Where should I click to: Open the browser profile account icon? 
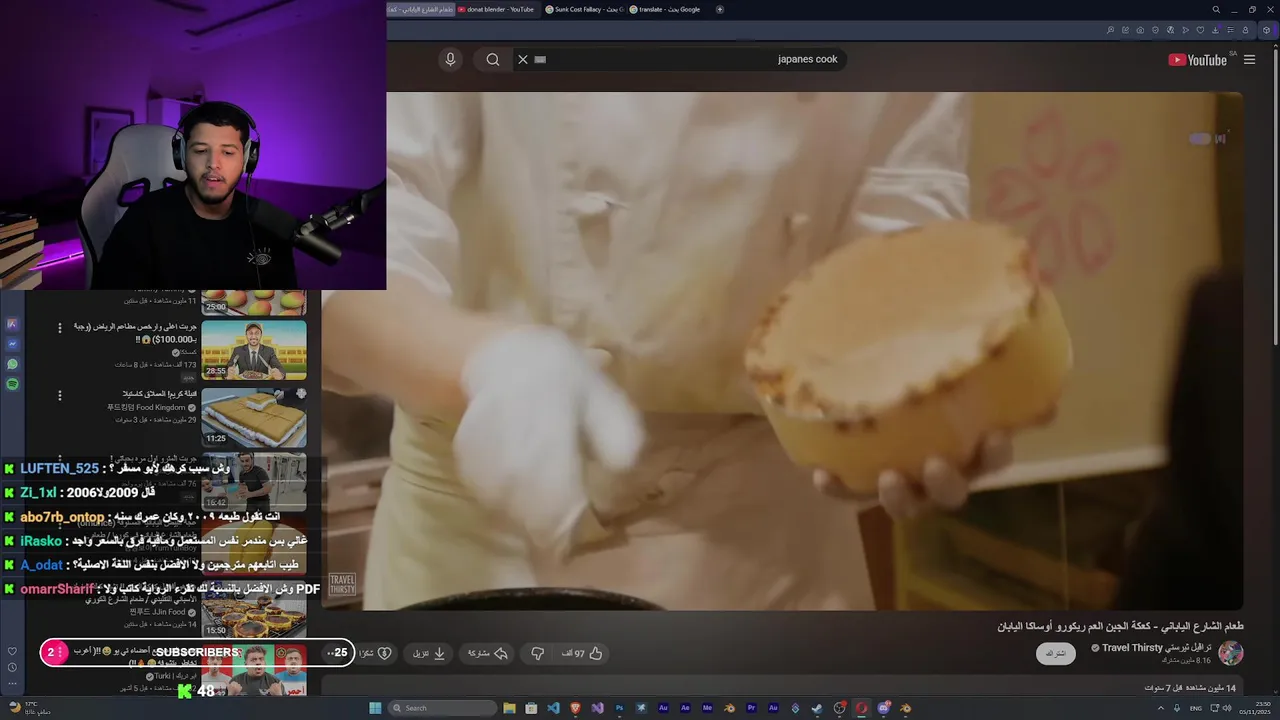(1245, 30)
